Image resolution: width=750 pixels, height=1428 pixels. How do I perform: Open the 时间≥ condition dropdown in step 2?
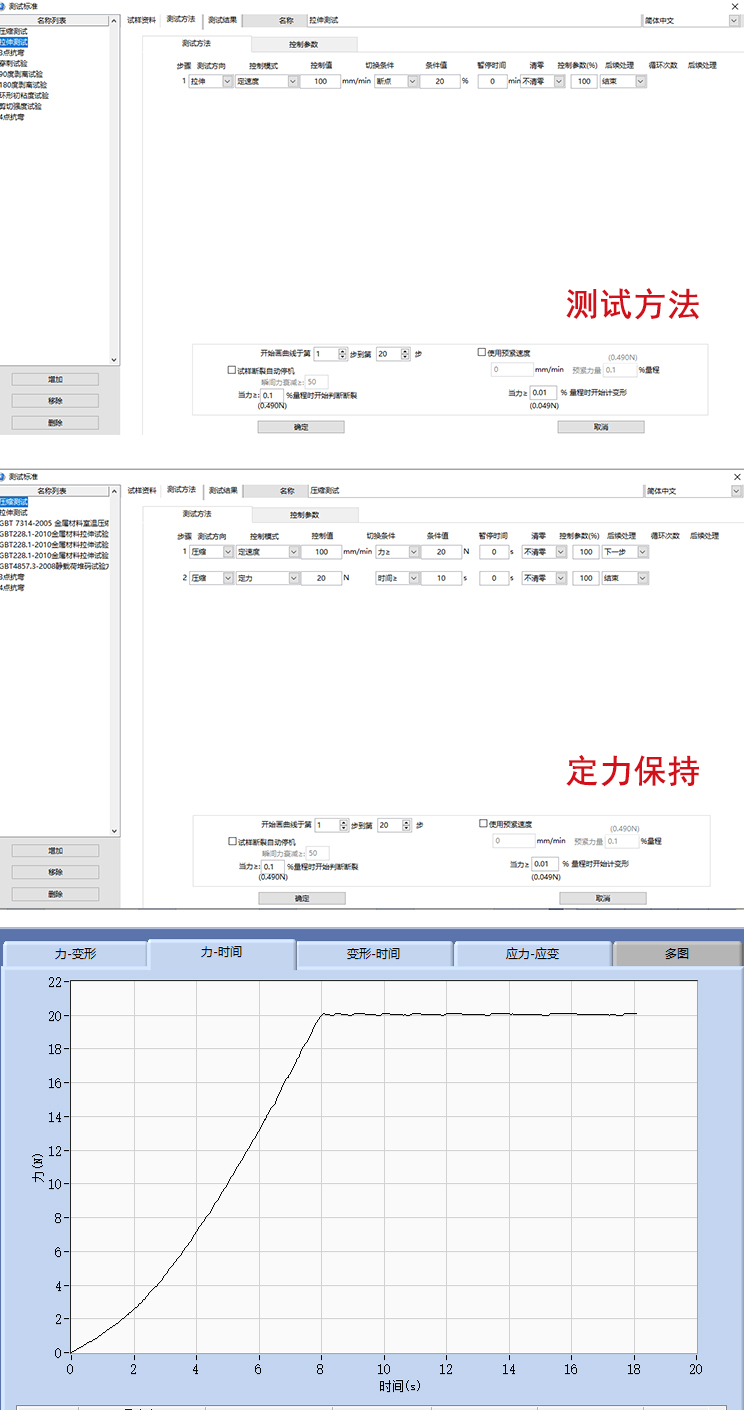(x=413, y=578)
